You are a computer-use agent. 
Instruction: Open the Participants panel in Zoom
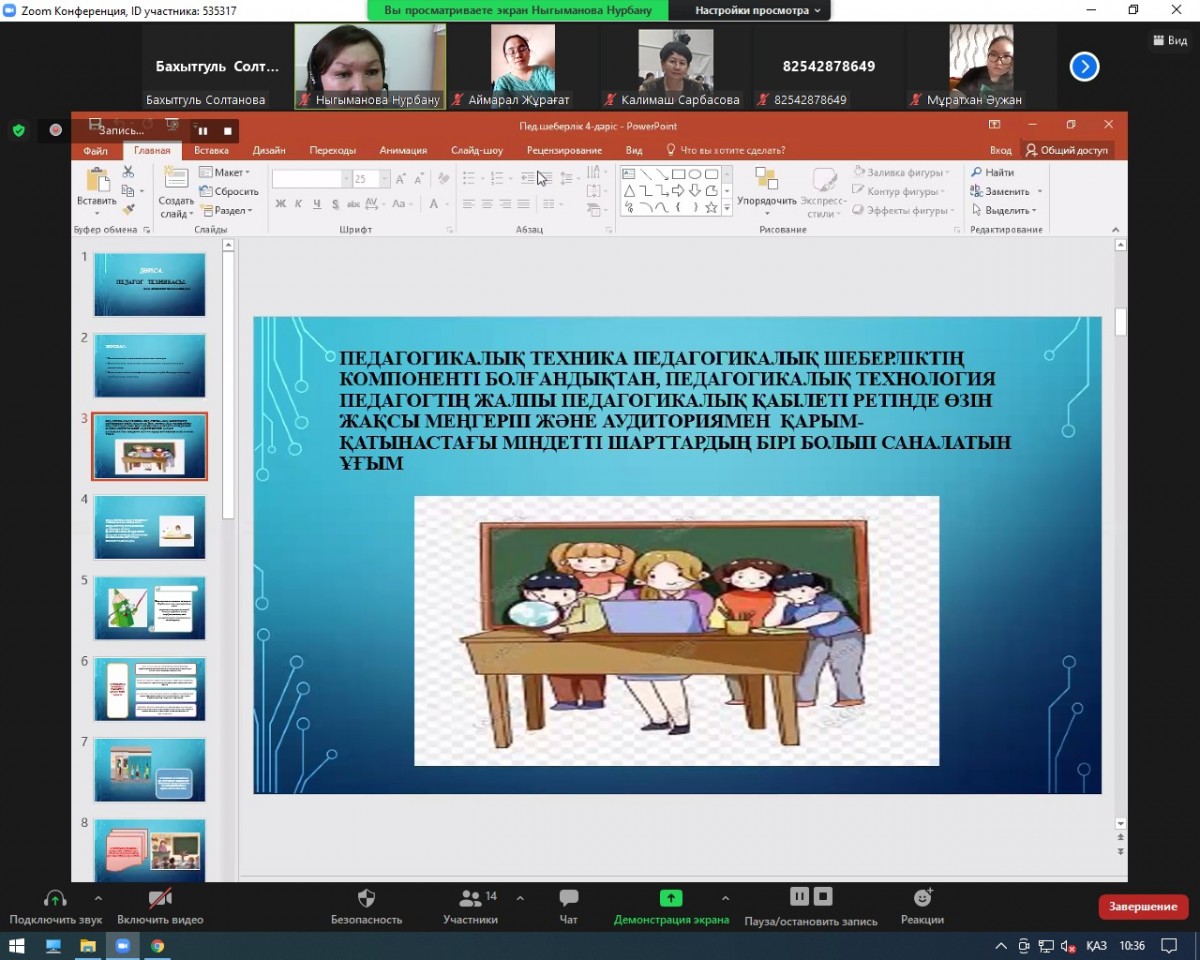pyautogui.click(x=470, y=898)
